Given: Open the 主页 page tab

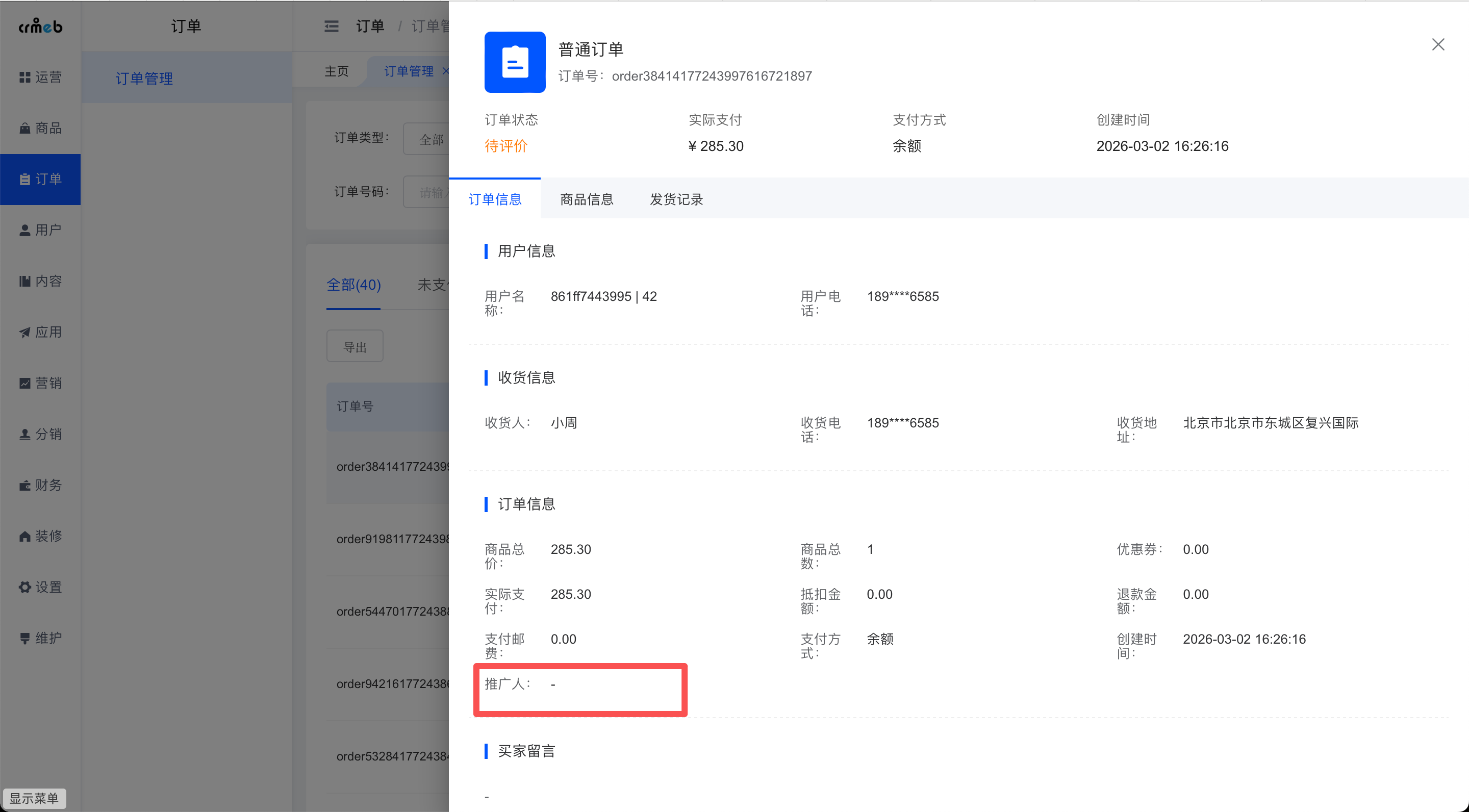Looking at the screenshot, I should point(337,71).
